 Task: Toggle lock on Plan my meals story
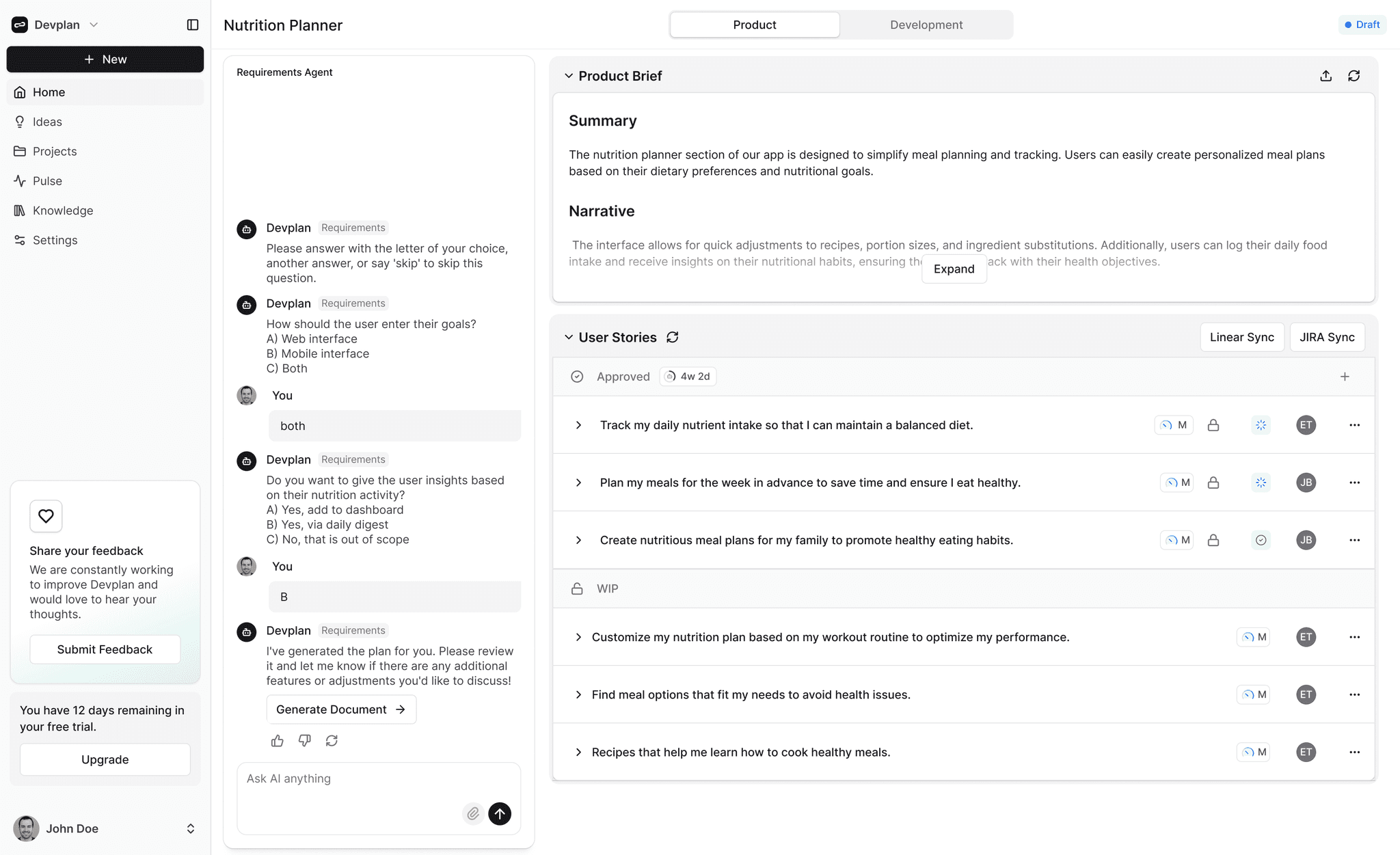click(x=1213, y=483)
